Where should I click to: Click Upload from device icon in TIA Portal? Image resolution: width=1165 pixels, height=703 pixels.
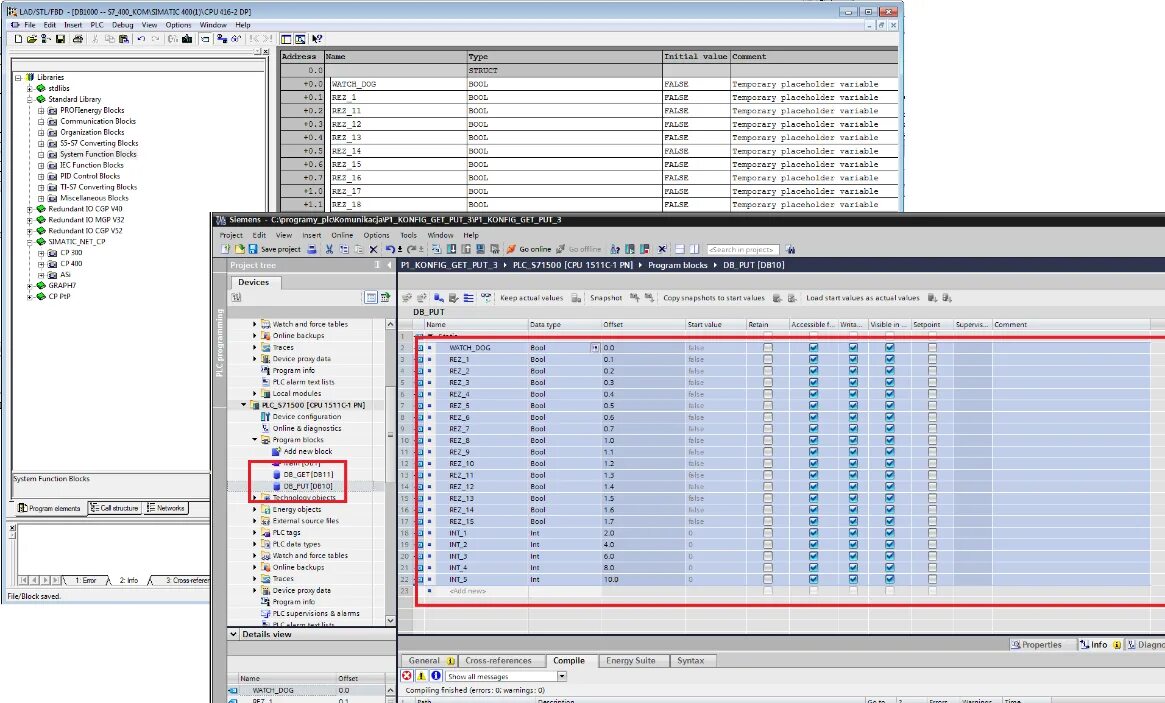click(466, 249)
